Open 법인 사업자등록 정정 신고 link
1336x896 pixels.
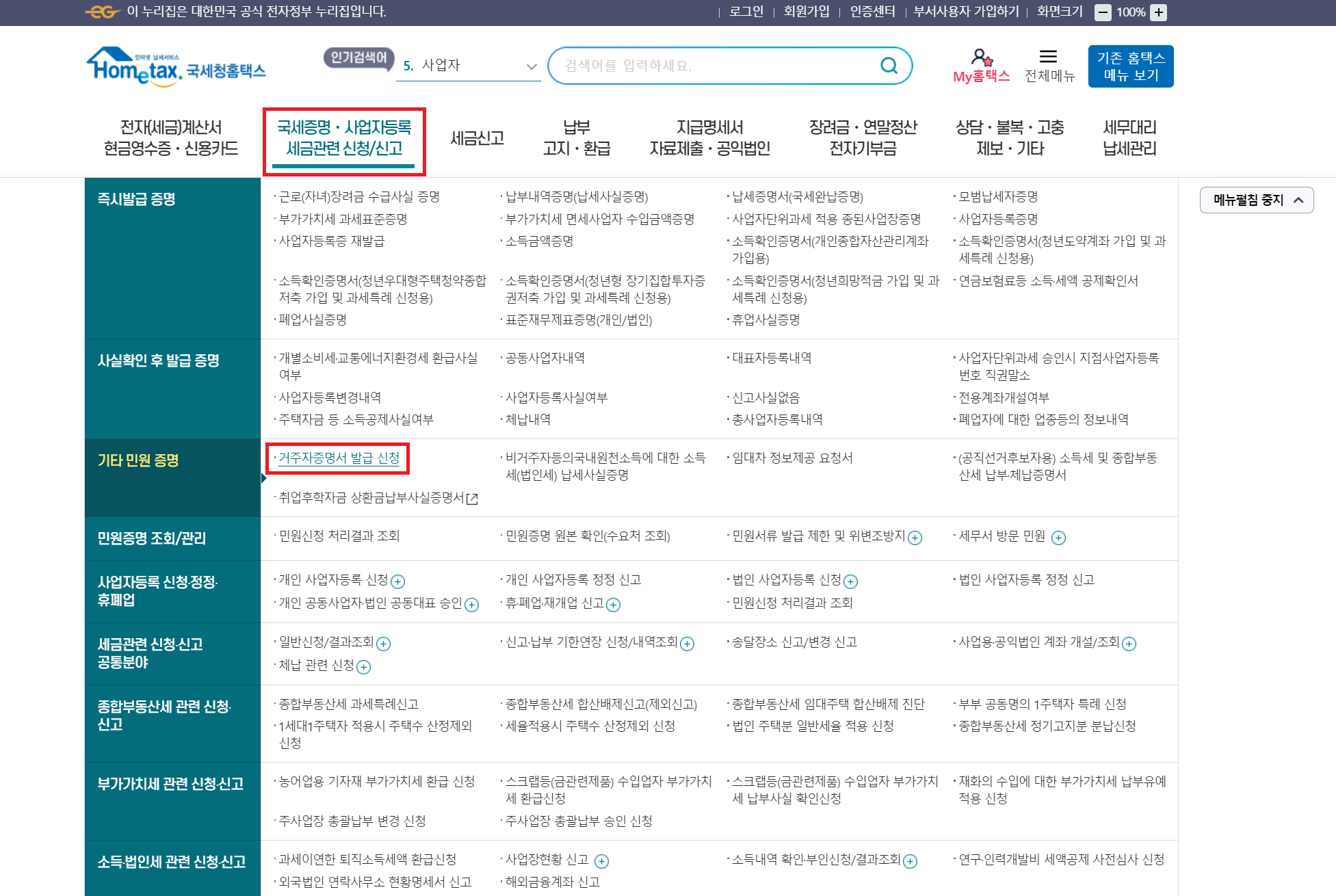[1027, 580]
